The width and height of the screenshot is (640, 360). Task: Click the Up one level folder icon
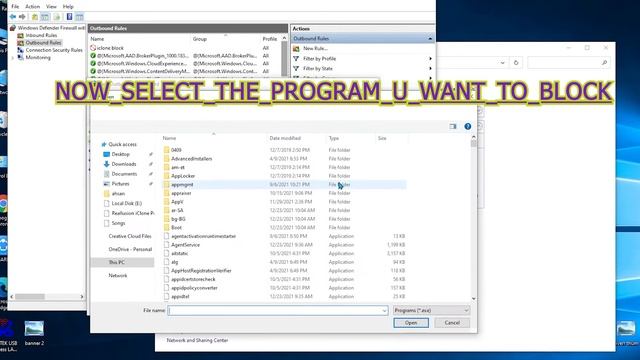click(x=35, y=17)
